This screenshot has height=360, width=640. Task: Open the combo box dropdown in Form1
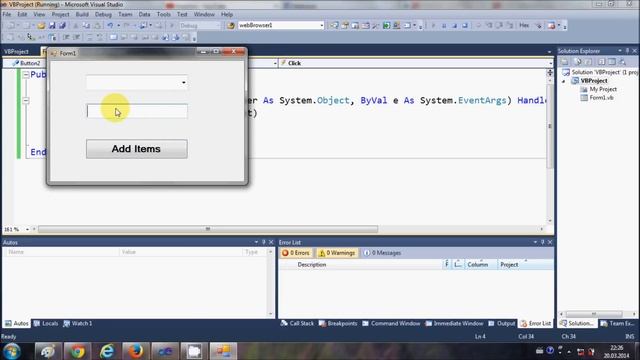[x=184, y=83]
